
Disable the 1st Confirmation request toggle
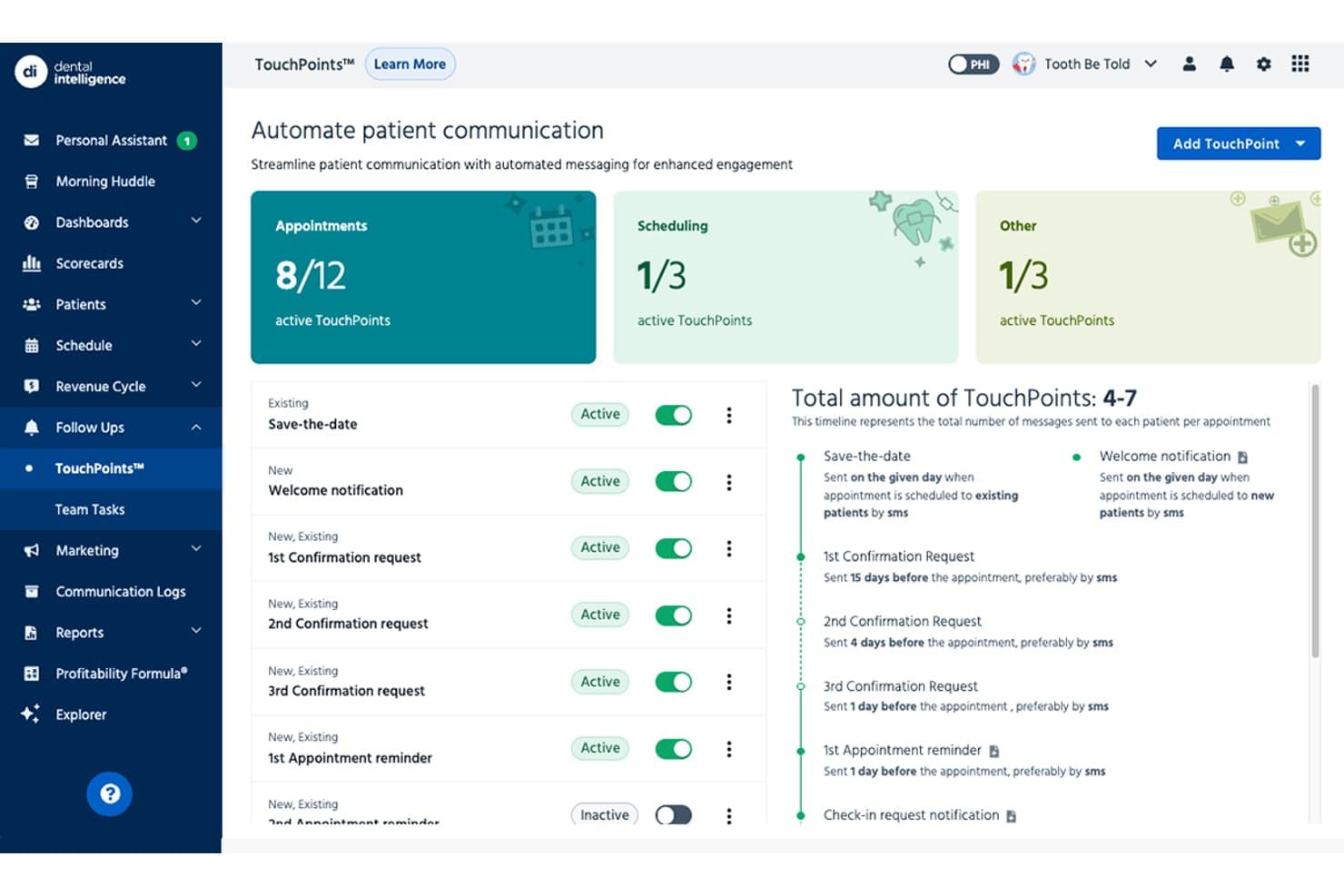[x=674, y=548]
